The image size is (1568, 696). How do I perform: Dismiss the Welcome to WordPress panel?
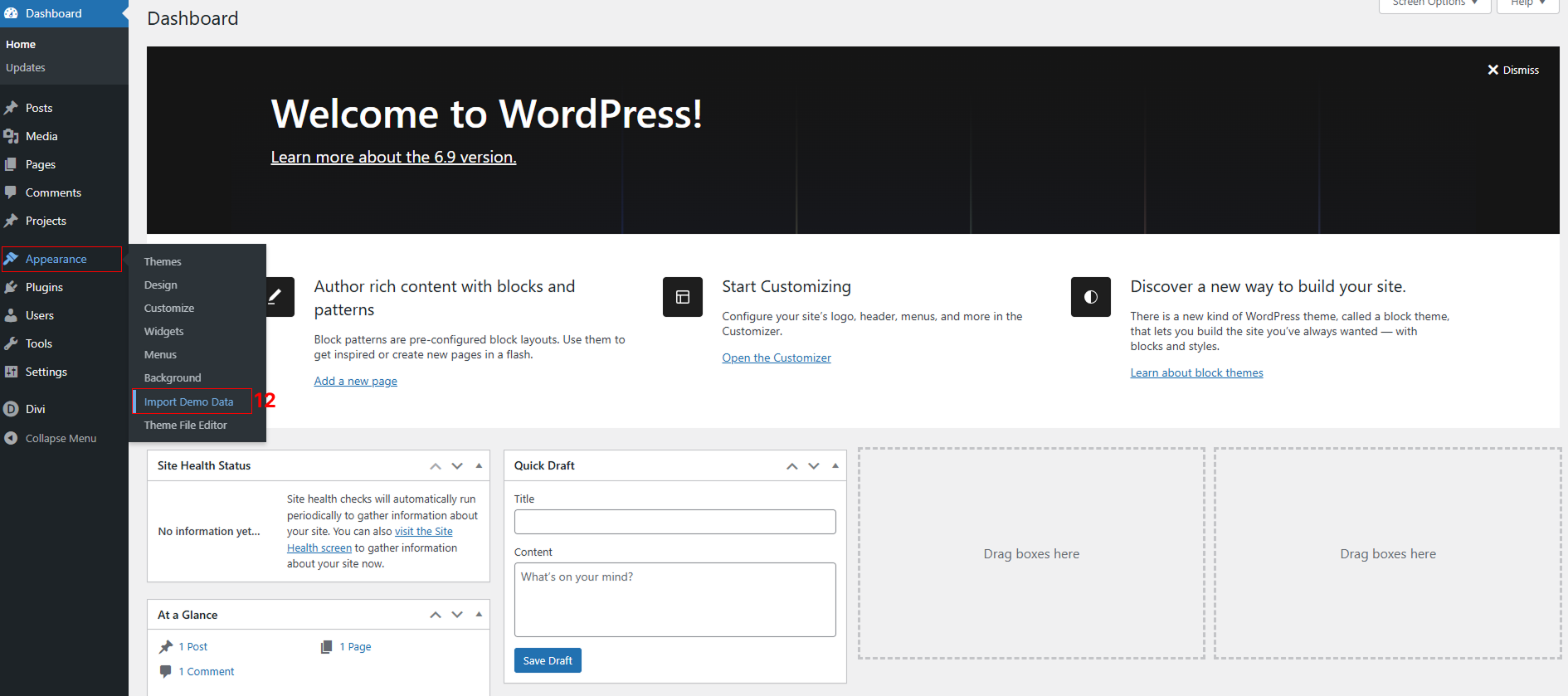coord(1512,70)
